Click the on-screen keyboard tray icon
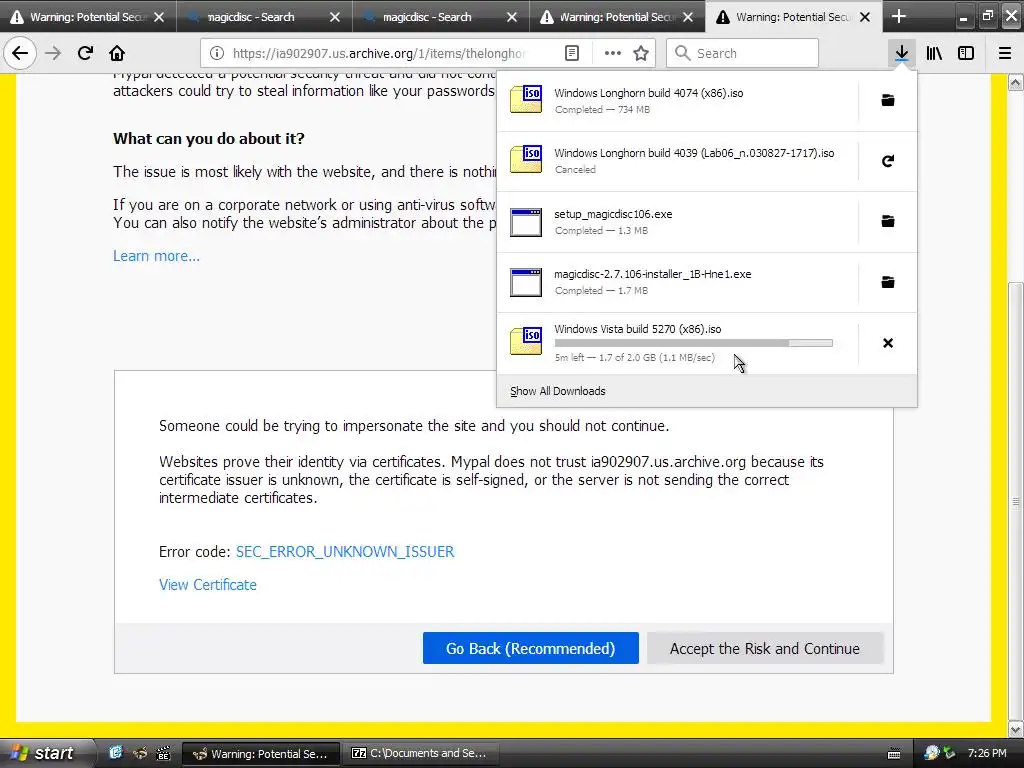 tap(894, 754)
